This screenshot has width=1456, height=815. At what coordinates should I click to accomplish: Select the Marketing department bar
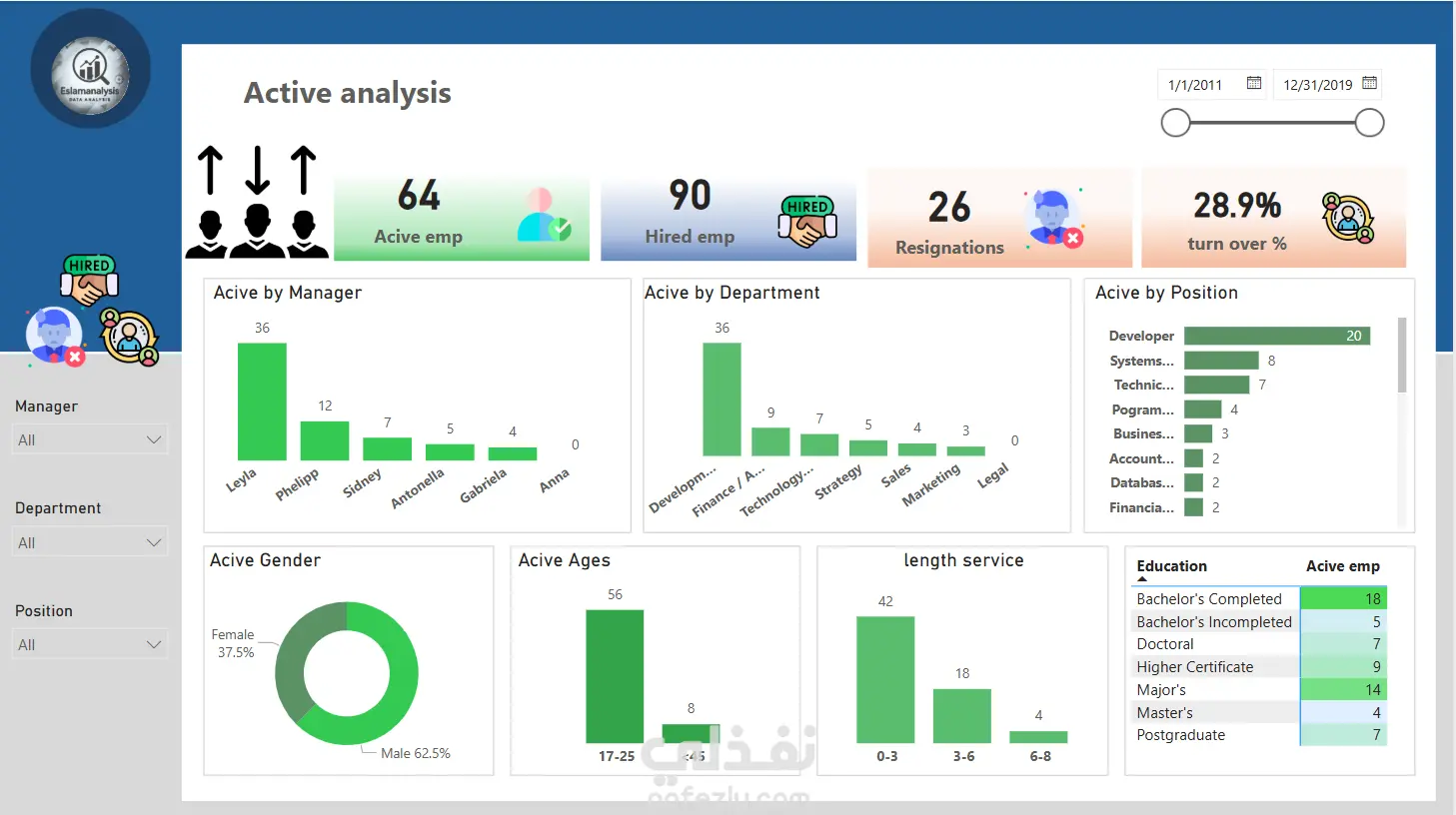[966, 451]
